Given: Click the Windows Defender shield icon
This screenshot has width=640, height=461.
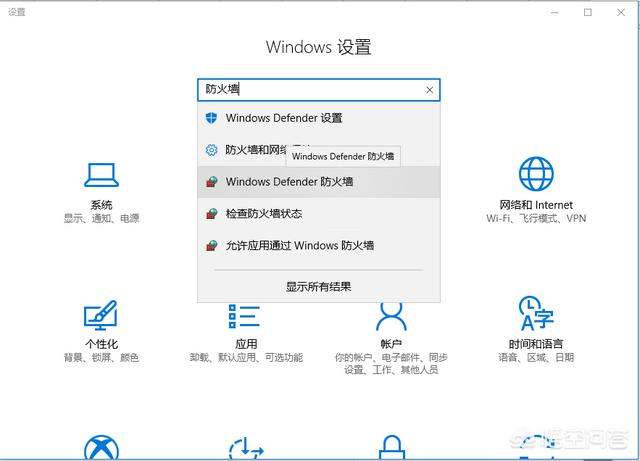Looking at the screenshot, I should [x=211, y=118].
